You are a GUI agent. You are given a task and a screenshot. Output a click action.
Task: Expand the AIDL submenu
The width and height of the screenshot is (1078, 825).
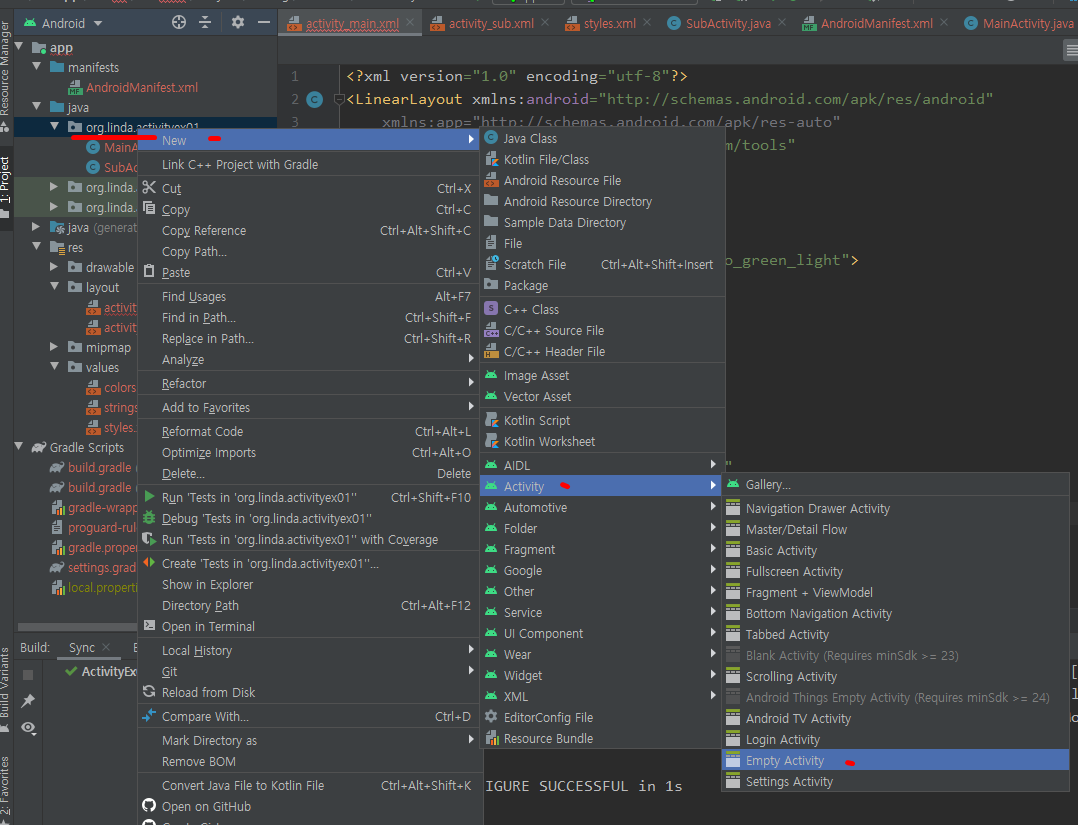(x=602, y=465)
